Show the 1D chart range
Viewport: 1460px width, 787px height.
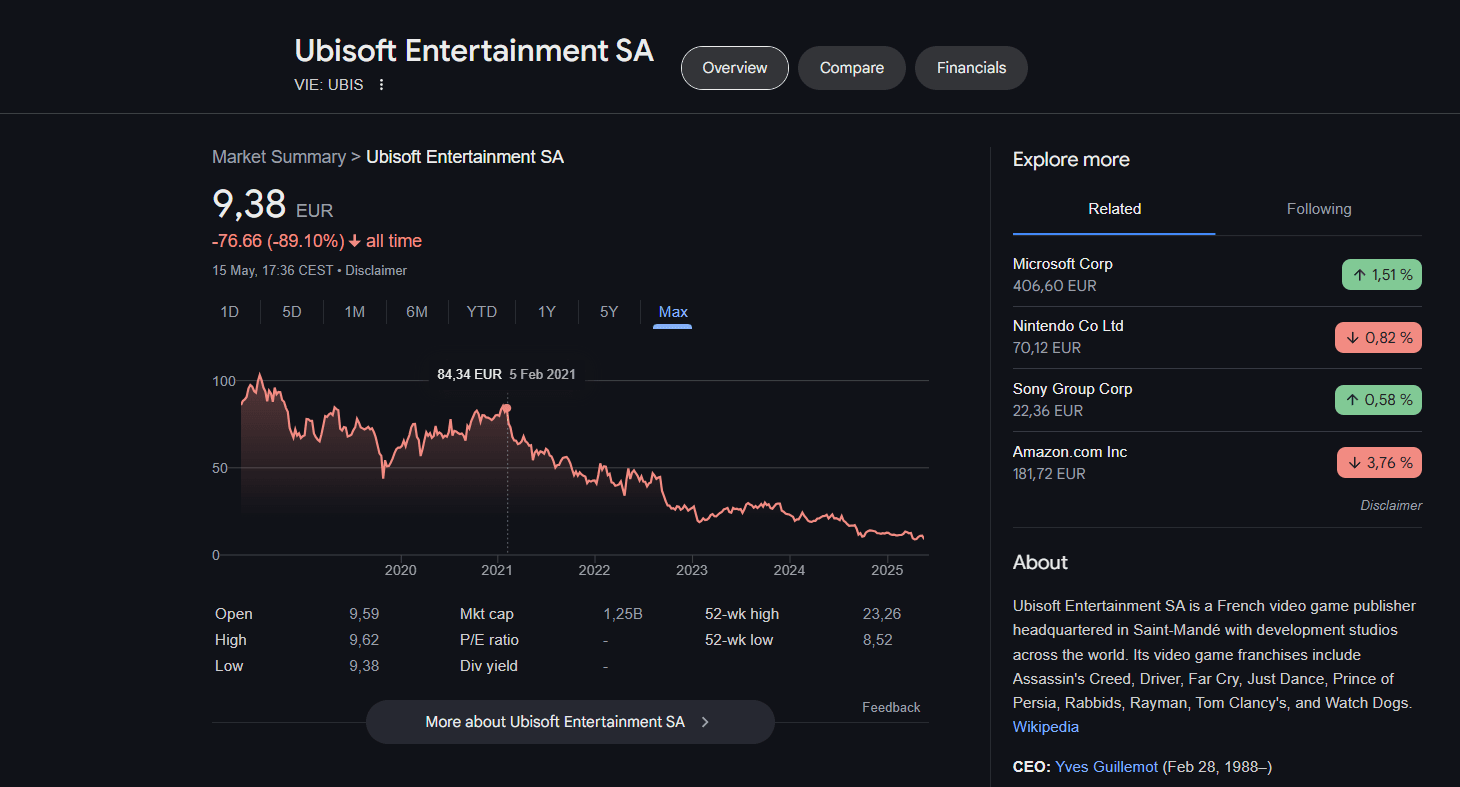click(x=230, y=312)
